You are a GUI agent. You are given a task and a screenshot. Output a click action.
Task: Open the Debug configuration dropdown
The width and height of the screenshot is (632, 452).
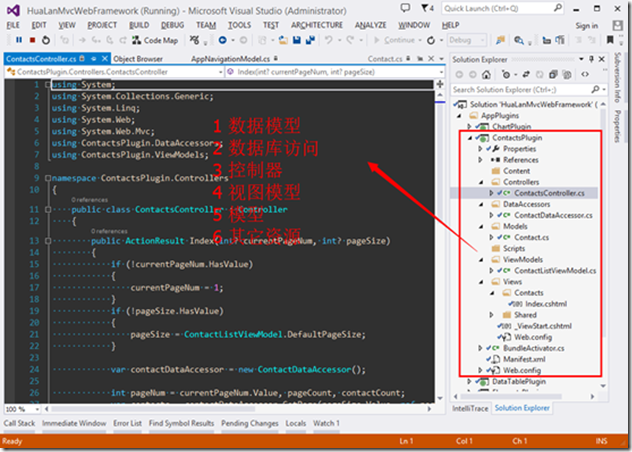[x=467, y=40]
